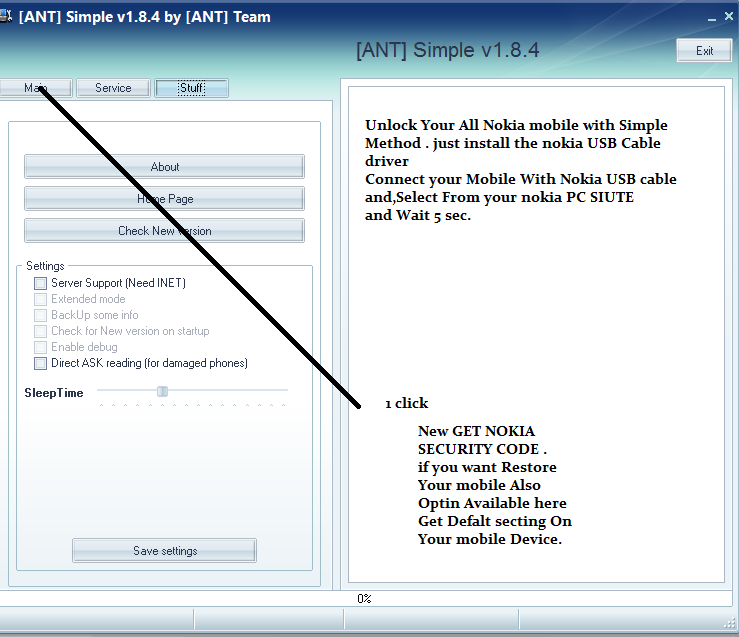Click Save settings button
This screenshot has height=637, width=739.
pyautogui.click(x=164, y=551)
